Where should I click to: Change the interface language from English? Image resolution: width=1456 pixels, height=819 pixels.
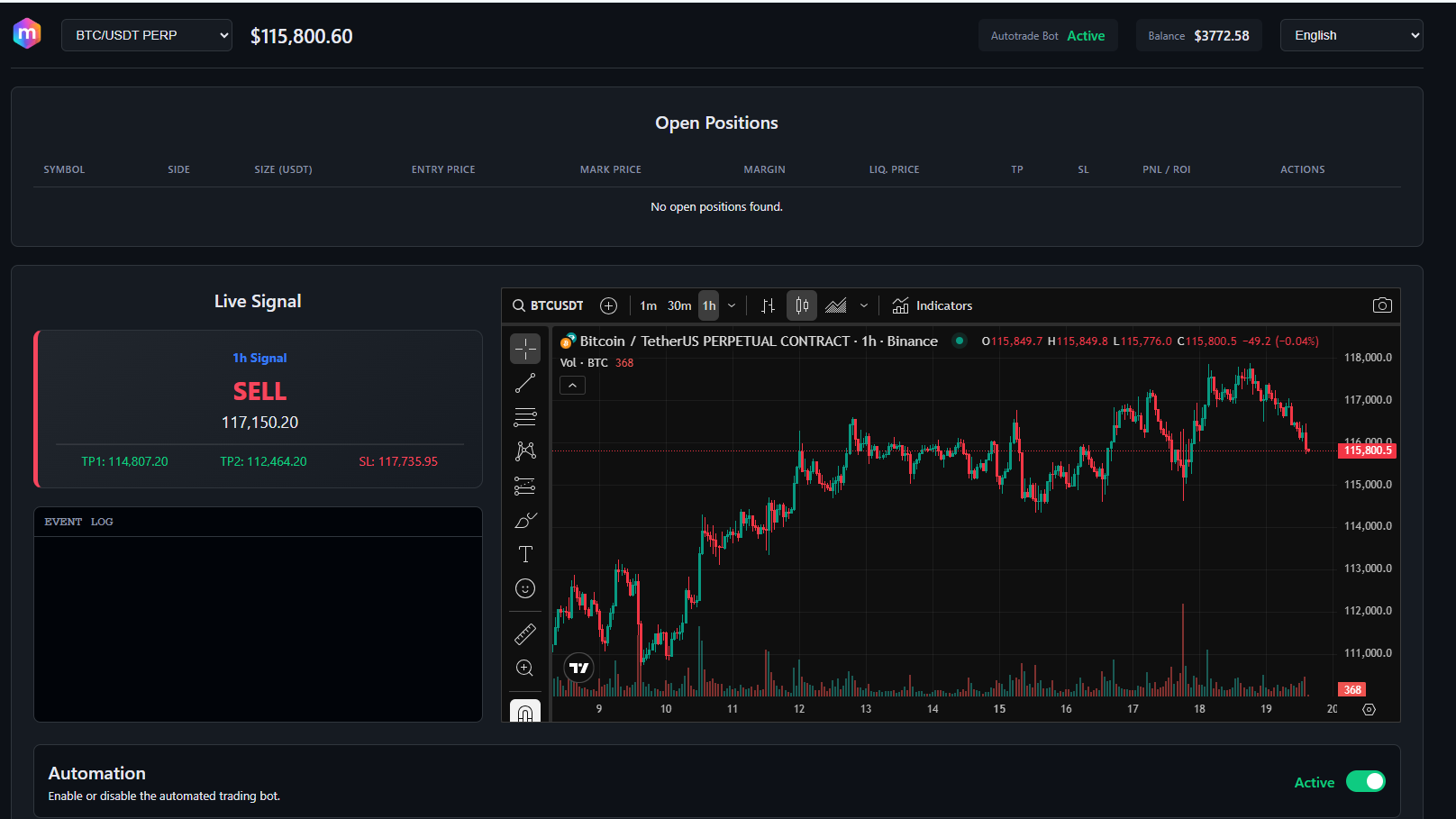(1351, 35)
